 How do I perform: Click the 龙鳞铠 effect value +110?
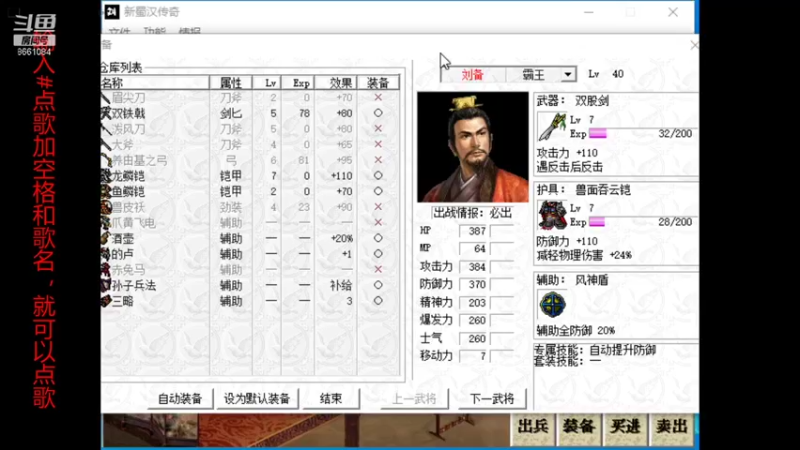click(x=341, y=176)
